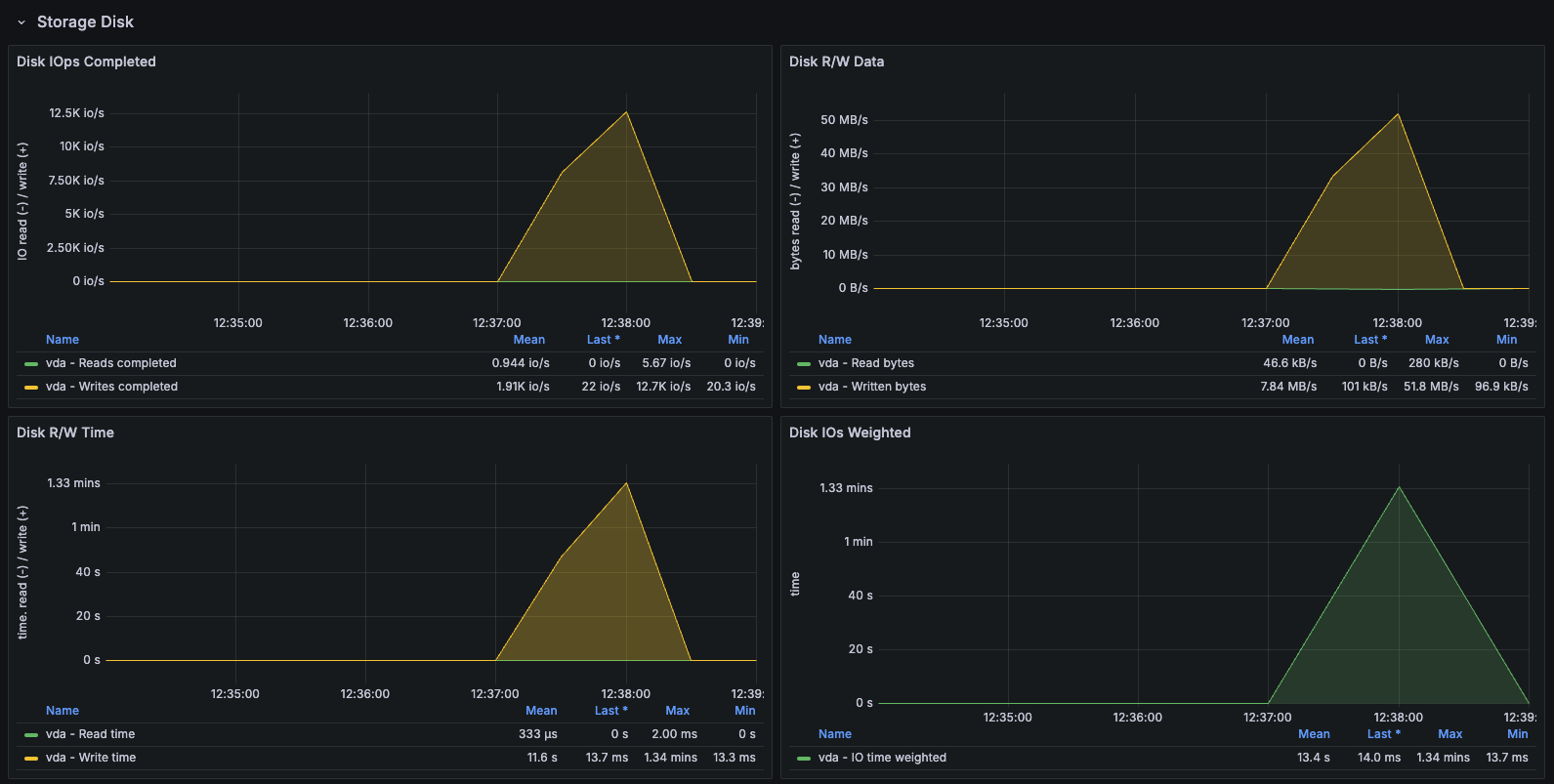Screen dimensions: 1554x784
Task: Open the Disk IOs Weighted panel title menu
Action: coord(850,433)
